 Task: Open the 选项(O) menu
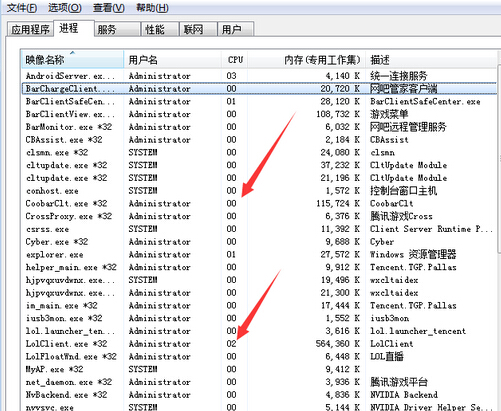pyautogui.click(x=65, y=7)
